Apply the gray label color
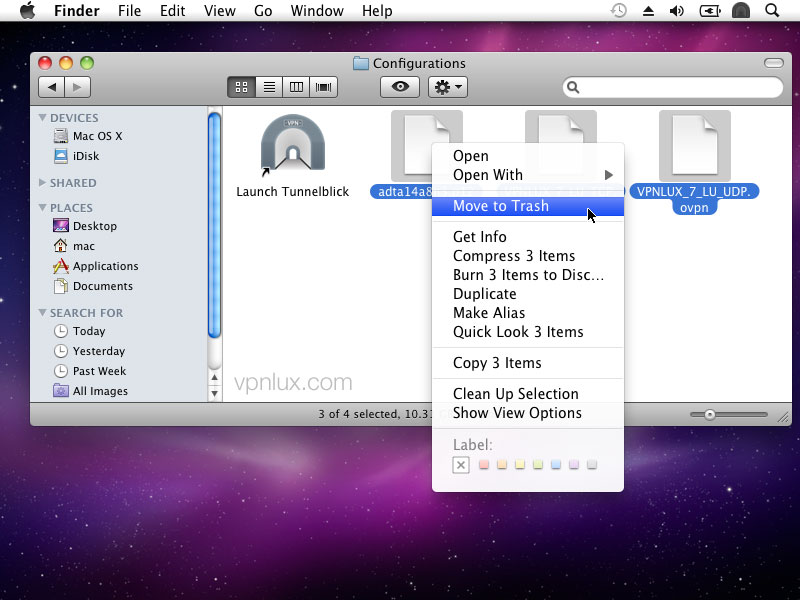The width and height of the screenshot is (800, 600). 592,464
